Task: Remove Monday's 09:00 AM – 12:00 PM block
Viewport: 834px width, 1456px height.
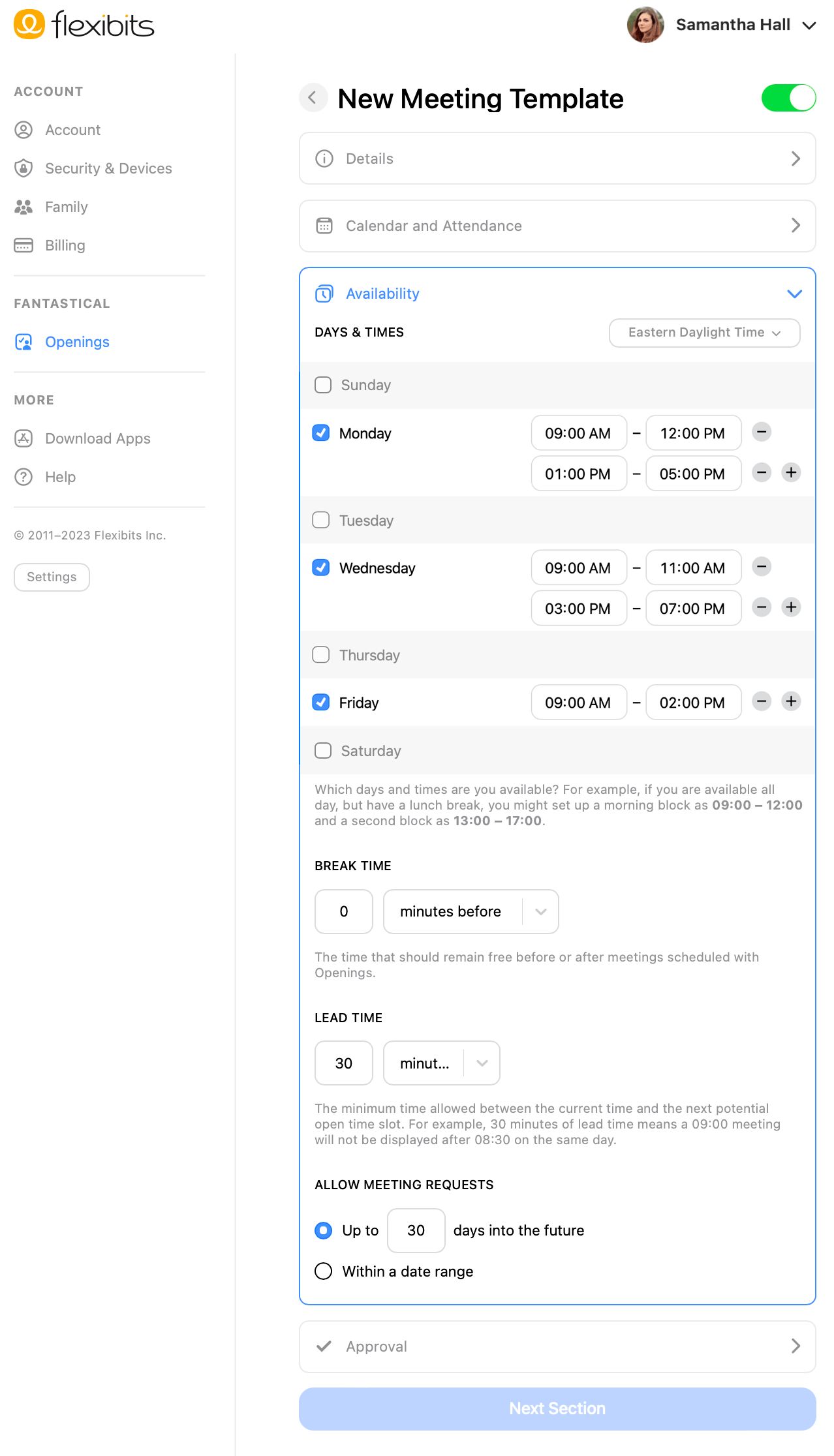Action: pos(762,432)
